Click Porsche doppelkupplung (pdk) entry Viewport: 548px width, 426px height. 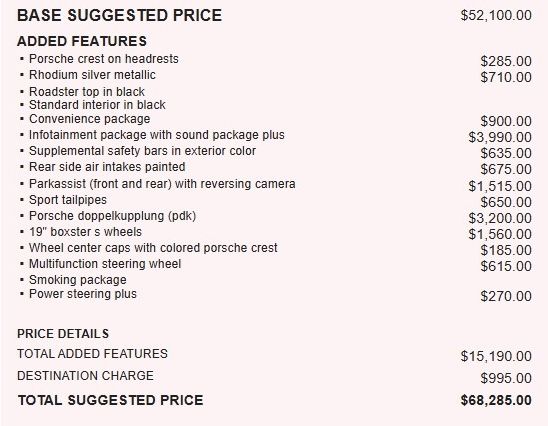coord(113,216)
